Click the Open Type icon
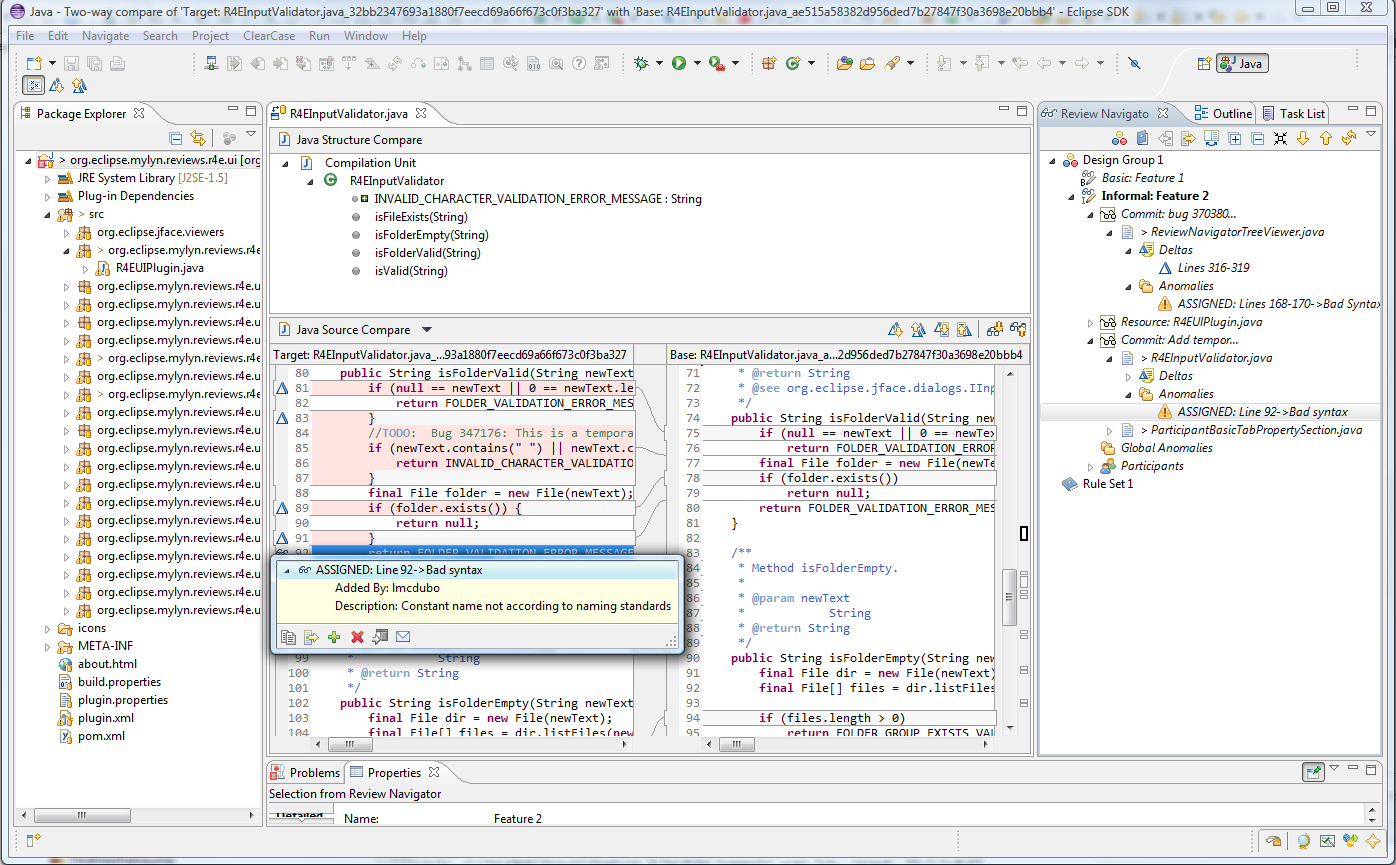This screenshot has height=865, width=1396. 845,63
